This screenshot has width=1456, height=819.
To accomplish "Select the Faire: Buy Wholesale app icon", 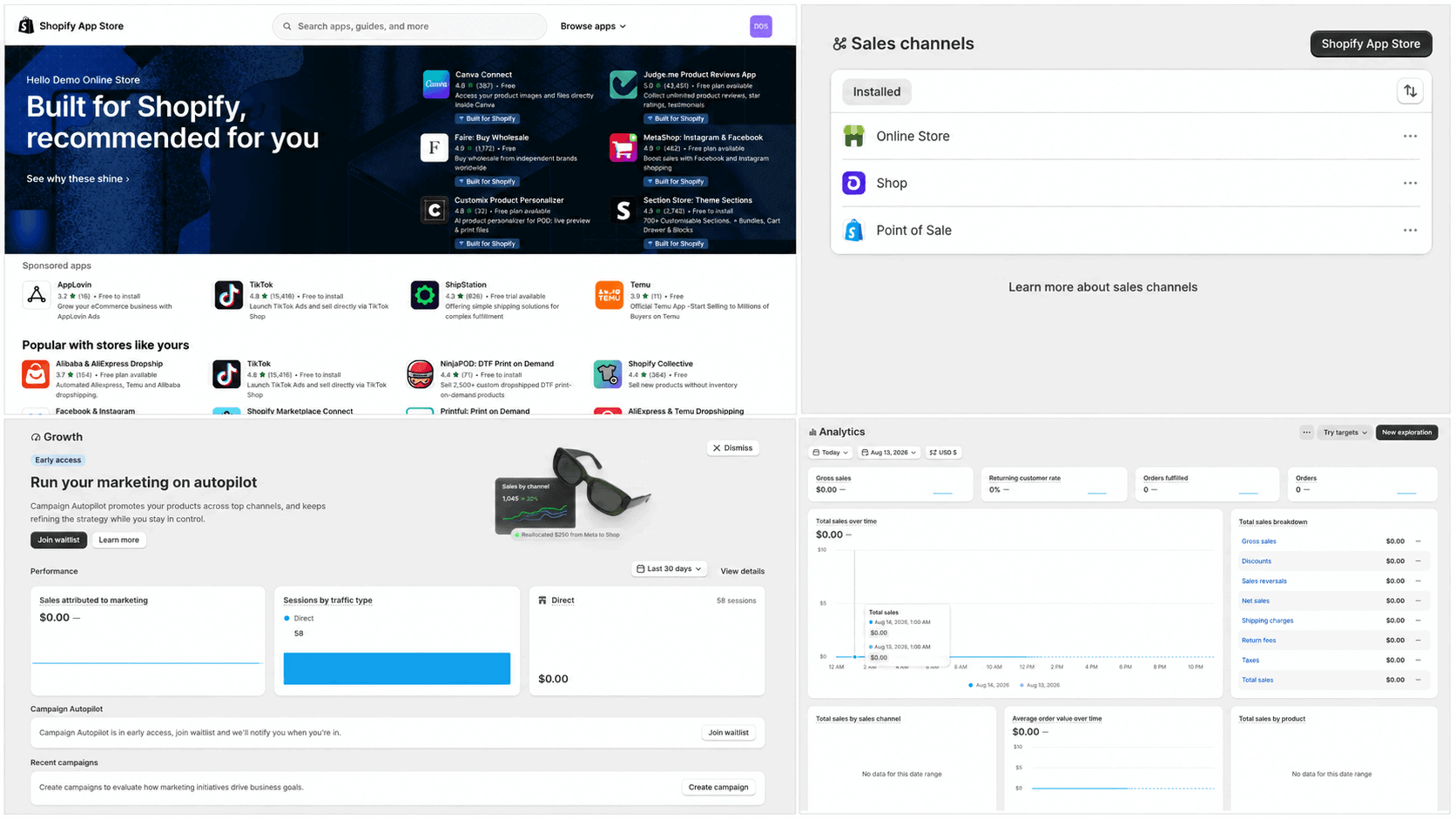I will pos(435,147).
